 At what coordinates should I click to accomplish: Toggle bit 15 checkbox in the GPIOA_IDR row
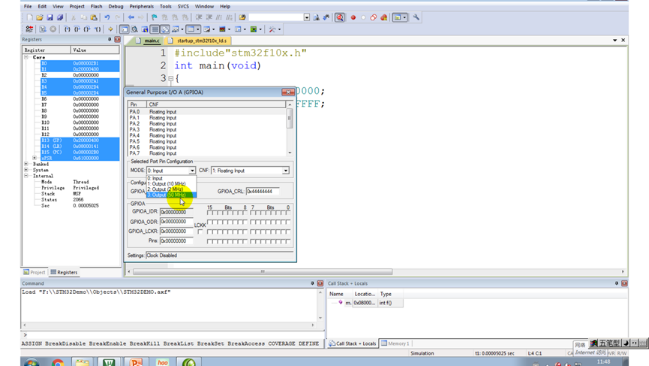click(210, 213)
